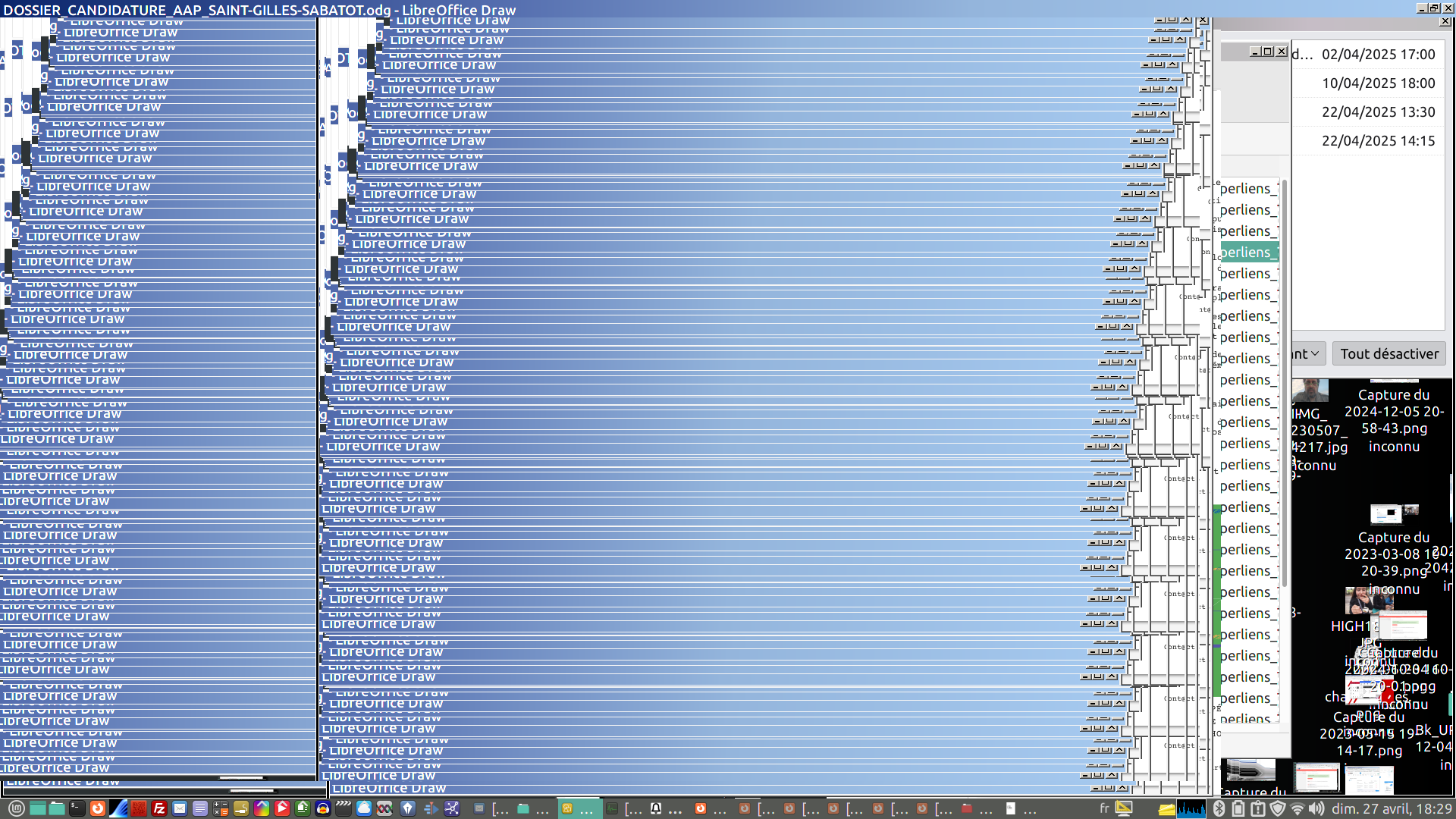Launch the FileZilla panel icon
The image size is (1456, 819).
tap(159, 808)
